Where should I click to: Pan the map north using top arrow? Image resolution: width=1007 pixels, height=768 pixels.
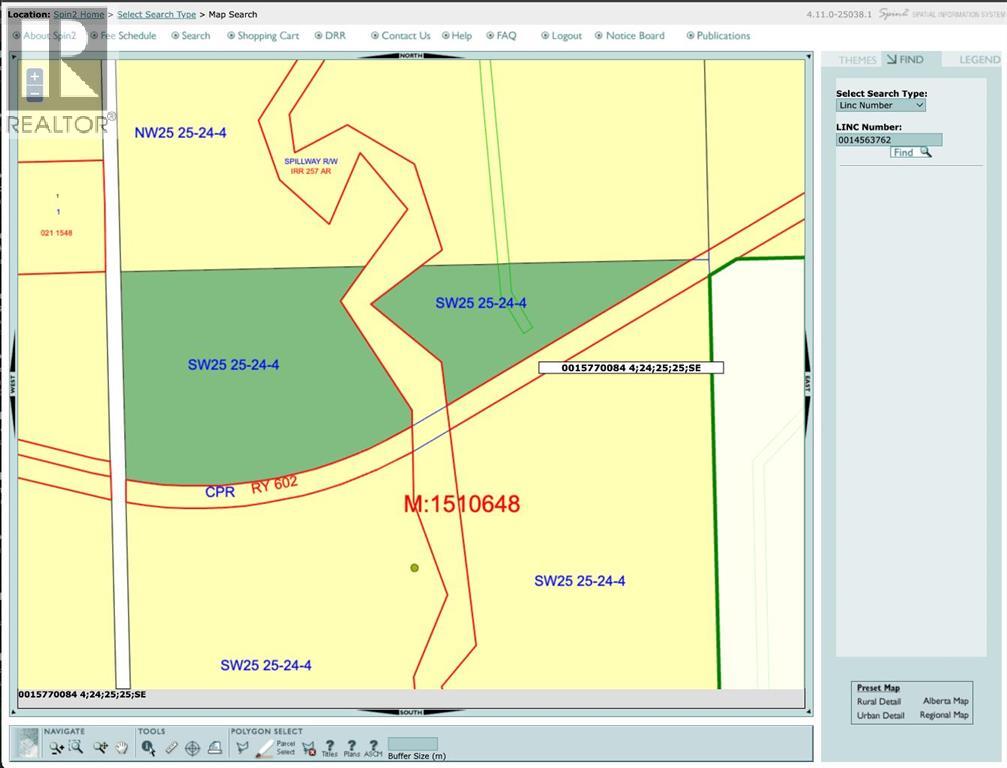pyautogui.click(x=411, y=56)
